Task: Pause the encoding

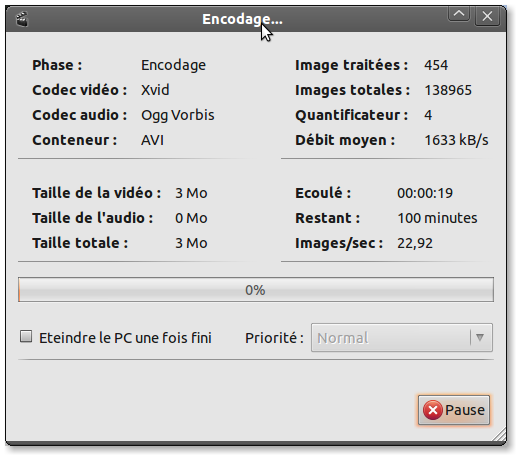Action: point(454,410)
